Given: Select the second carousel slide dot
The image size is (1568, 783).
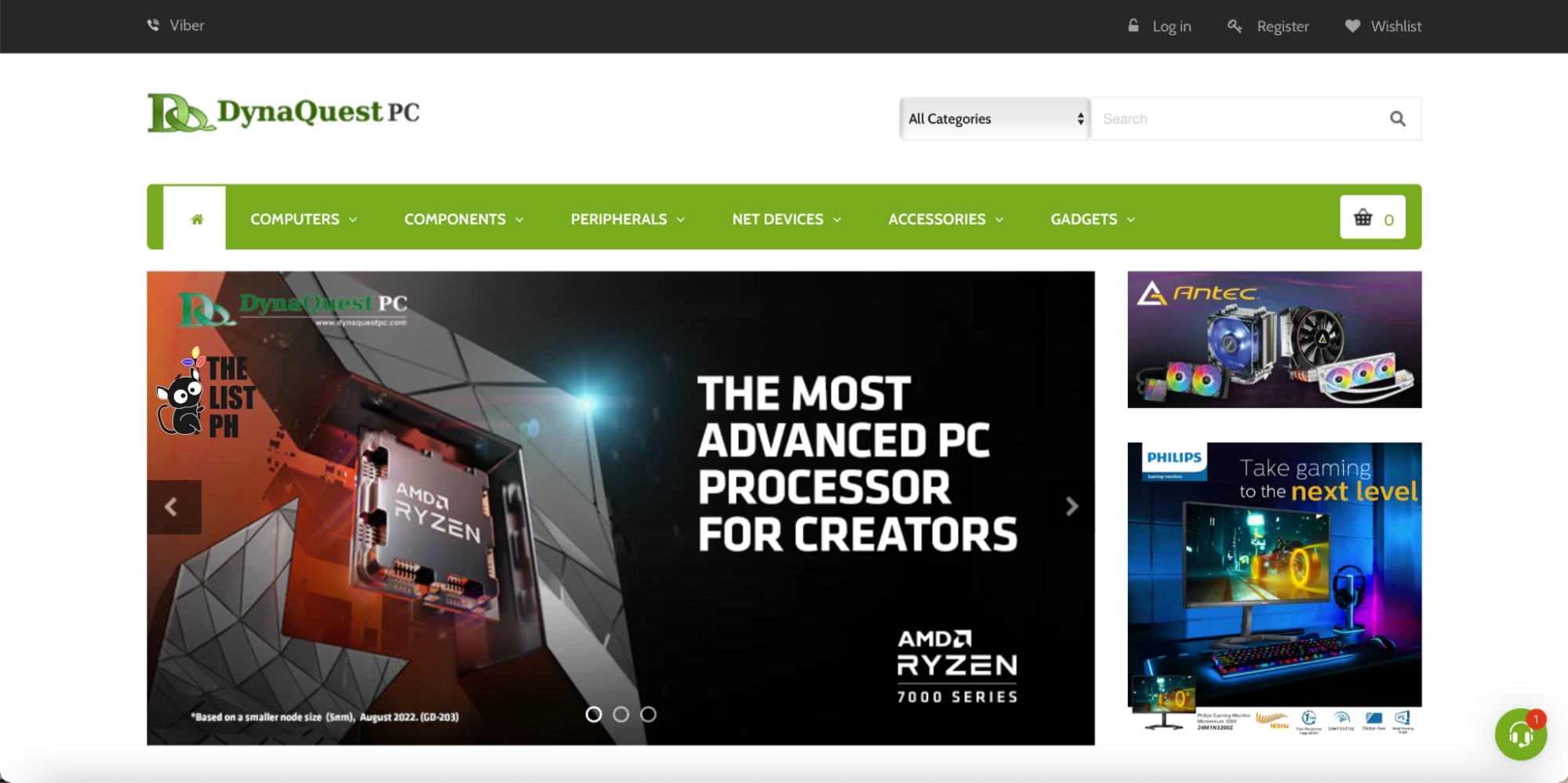Looking at the screenshot, I should tap(620, 714).
